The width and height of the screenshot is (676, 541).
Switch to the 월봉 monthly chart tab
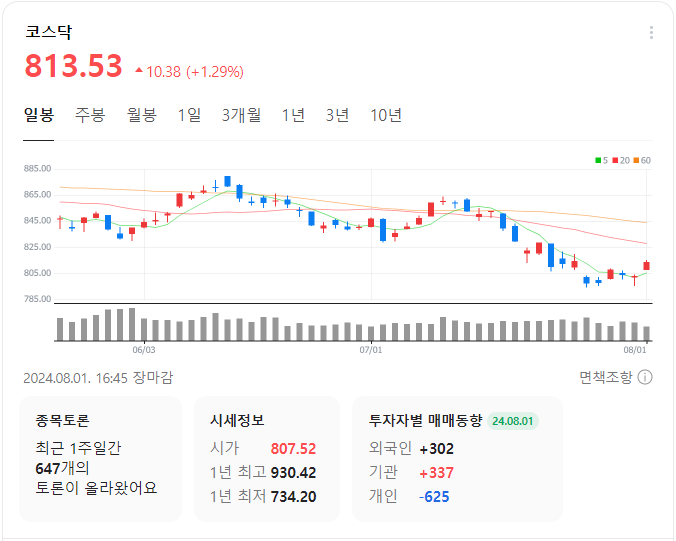pos(141,115)
